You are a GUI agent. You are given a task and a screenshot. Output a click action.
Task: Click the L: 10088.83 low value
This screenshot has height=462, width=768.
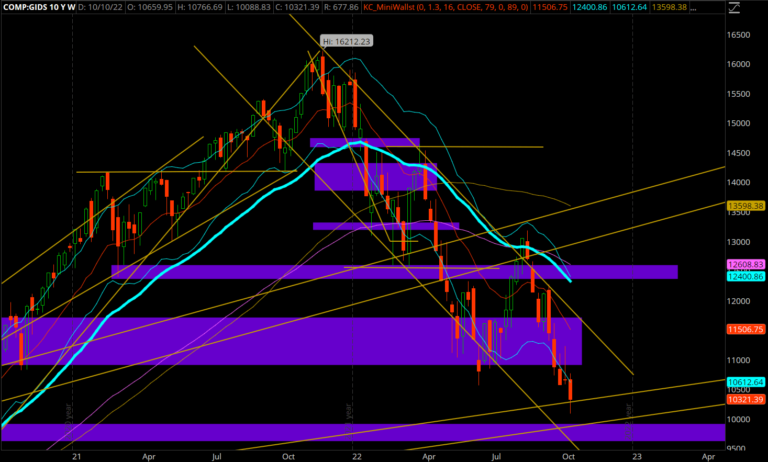pos(248,7)
